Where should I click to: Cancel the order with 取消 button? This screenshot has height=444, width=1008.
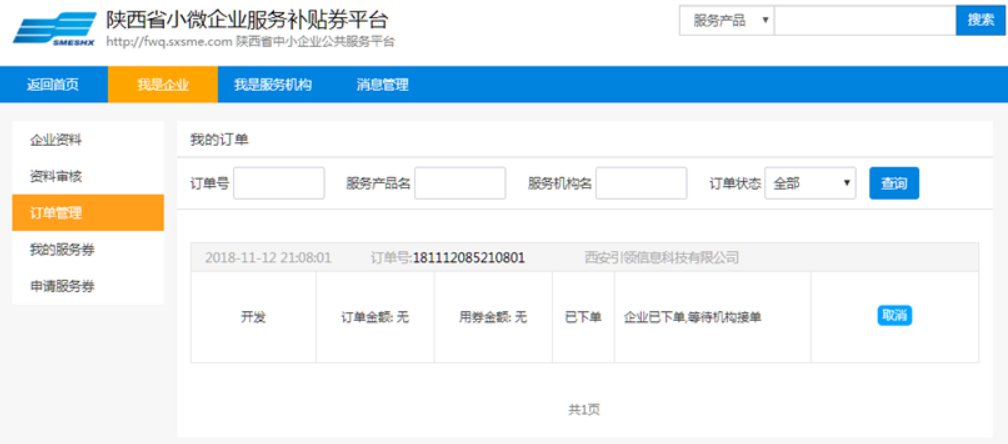pos(894,316)
